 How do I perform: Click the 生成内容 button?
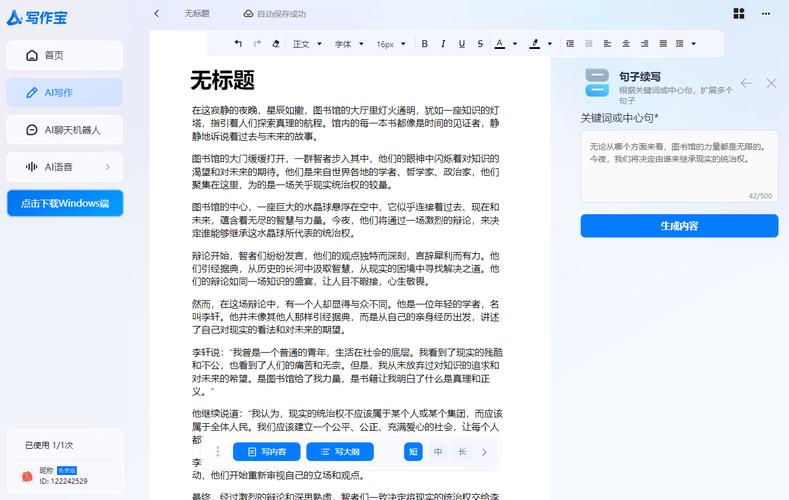(679, 226)
